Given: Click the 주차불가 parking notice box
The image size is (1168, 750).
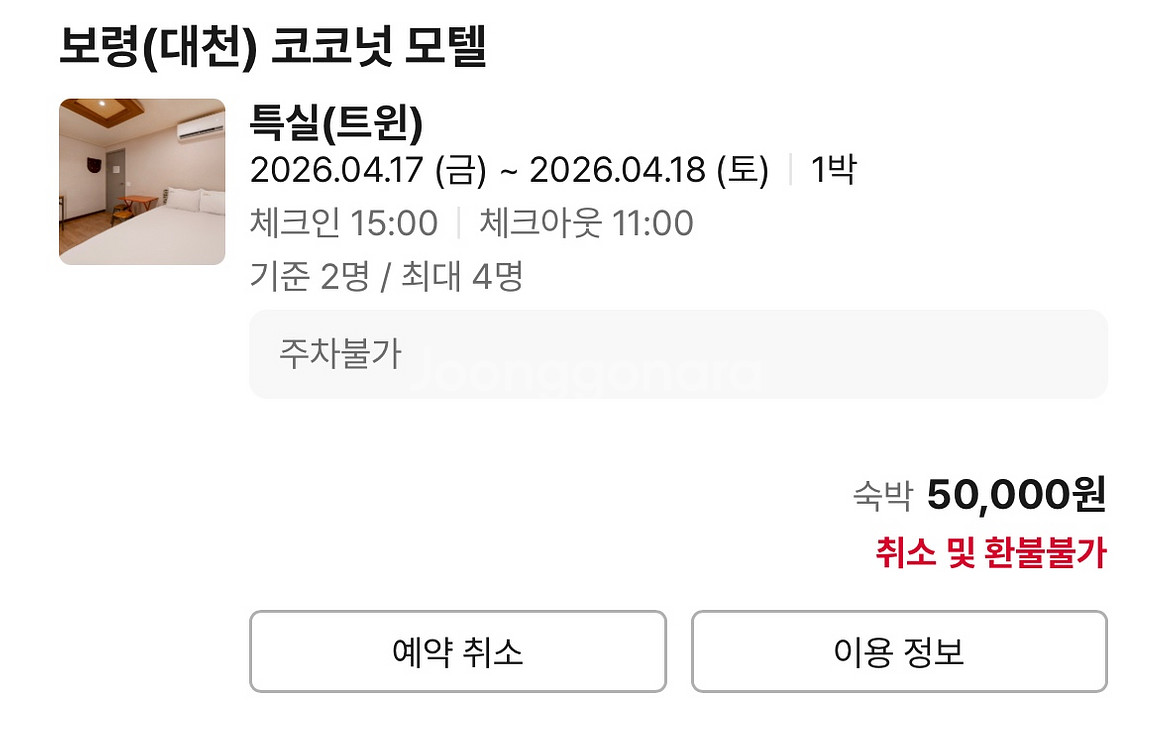Looking at the screenshot, I should (677, 354).
